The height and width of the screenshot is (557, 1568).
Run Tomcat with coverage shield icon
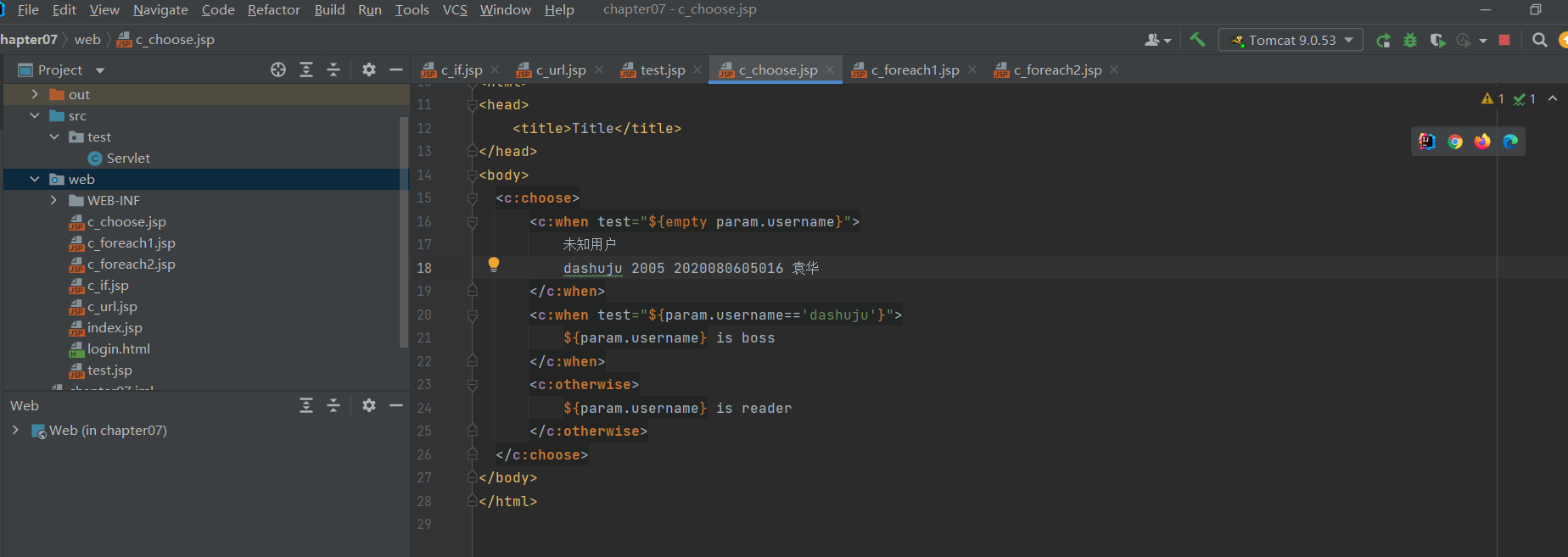1437,40
